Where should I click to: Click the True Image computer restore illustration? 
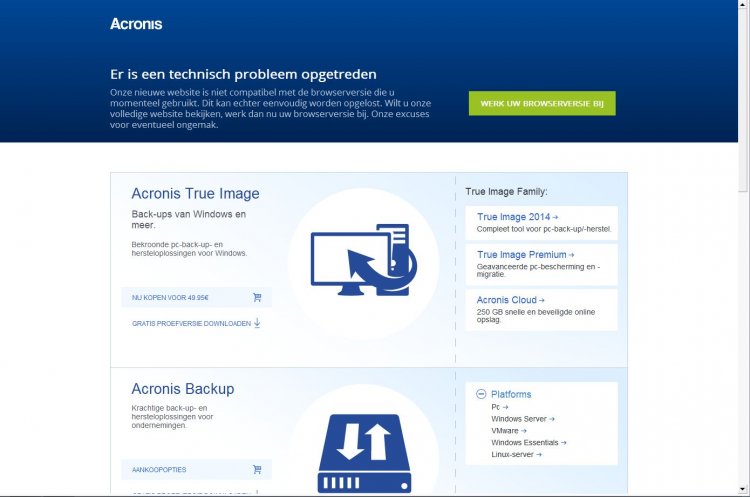coord(364,260)
